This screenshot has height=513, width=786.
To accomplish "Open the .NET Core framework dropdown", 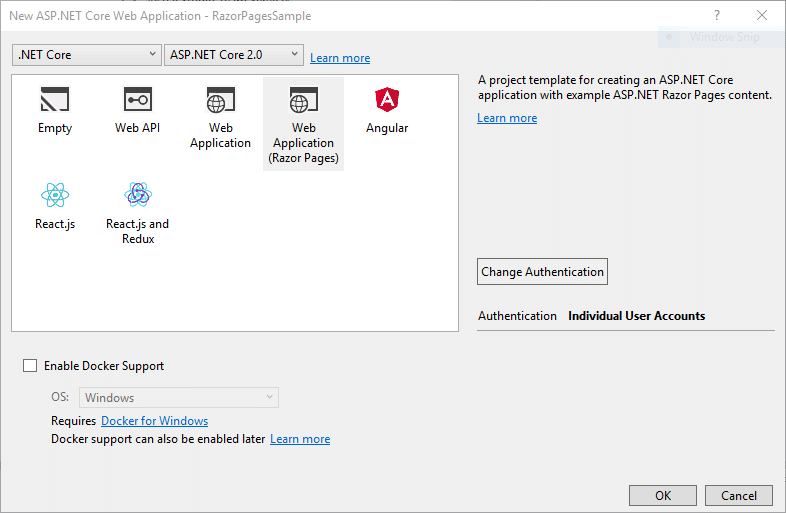I will (87, 55).
